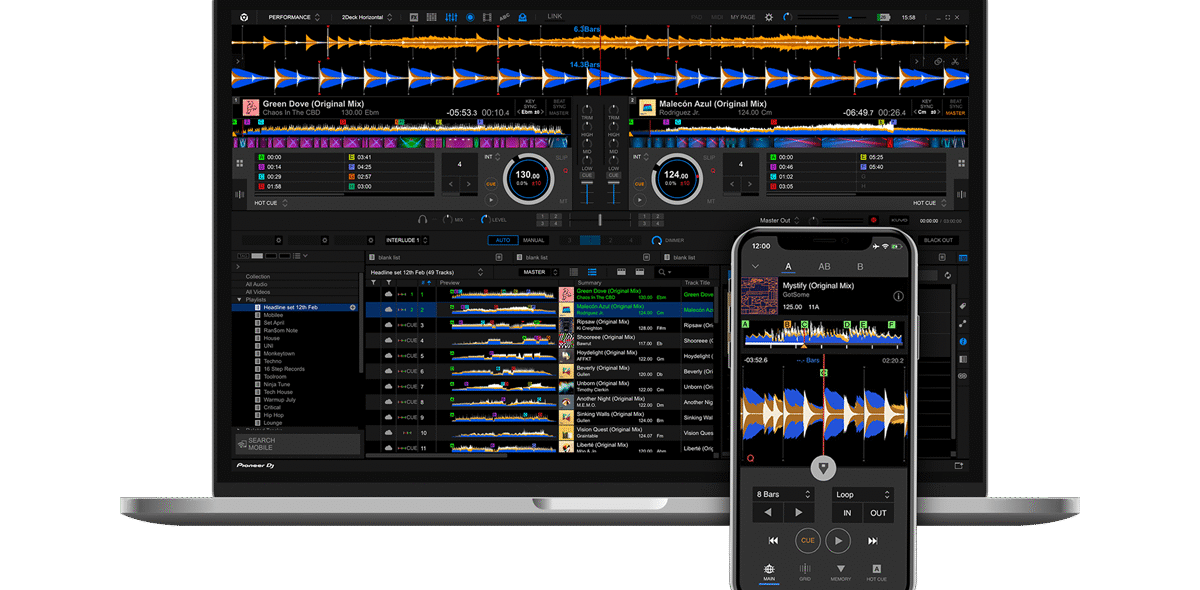Jump to hot cue E 03:41 on deck 1
1200x590 pixels.
tap(391, 157)
